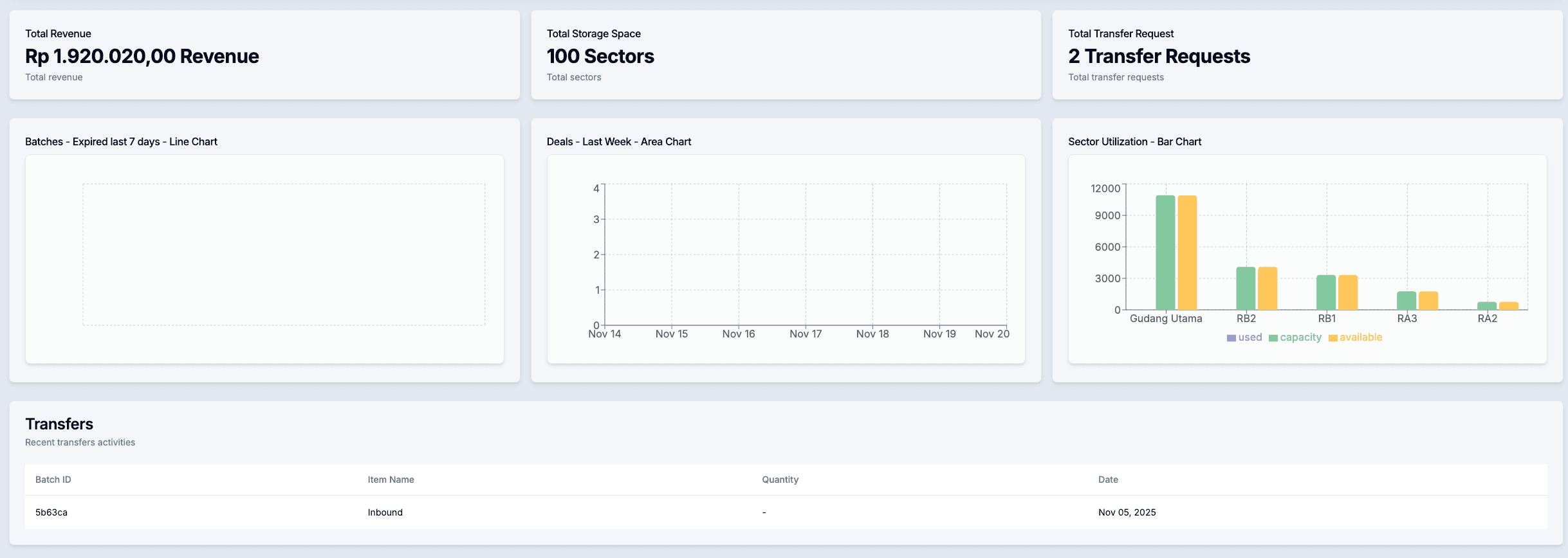Click the Batches line chart plot area
Image resolution: width=1568 pixels, height=558 pixels.
click(x=283, y=253)
